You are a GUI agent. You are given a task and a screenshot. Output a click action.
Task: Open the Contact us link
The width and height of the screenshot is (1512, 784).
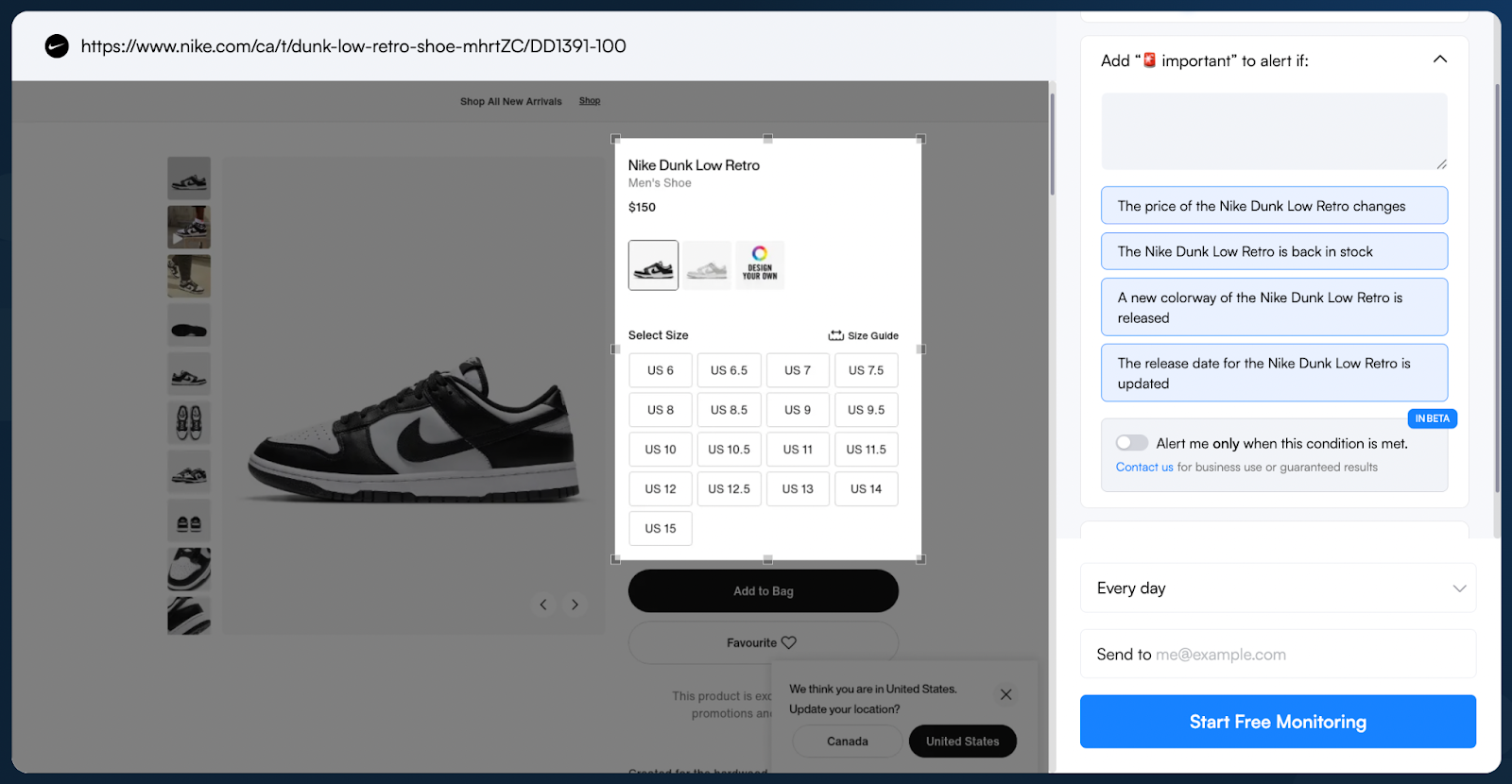coord(1144,468)
